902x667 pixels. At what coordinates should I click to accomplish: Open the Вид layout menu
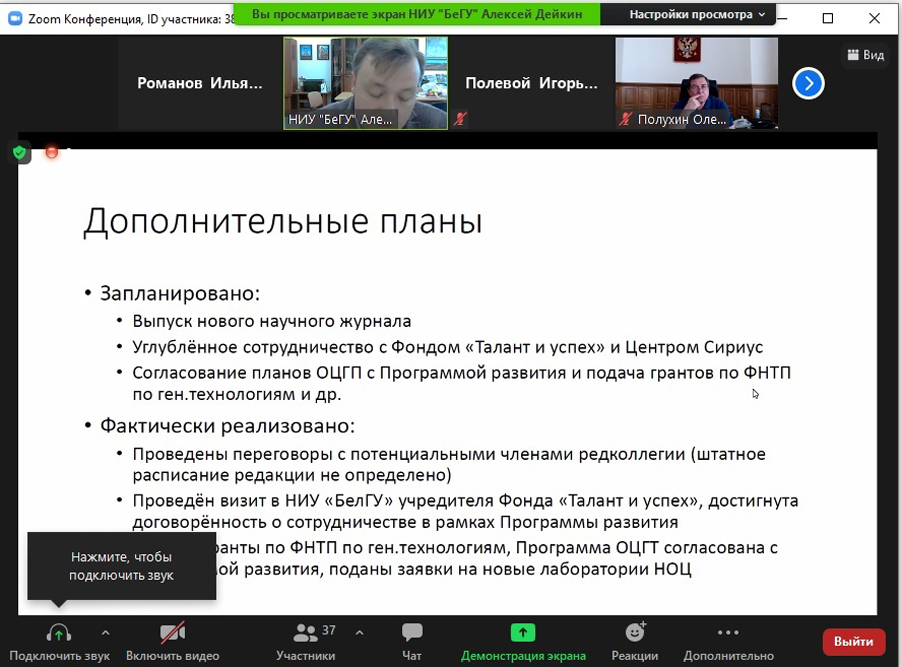point(865,55)
